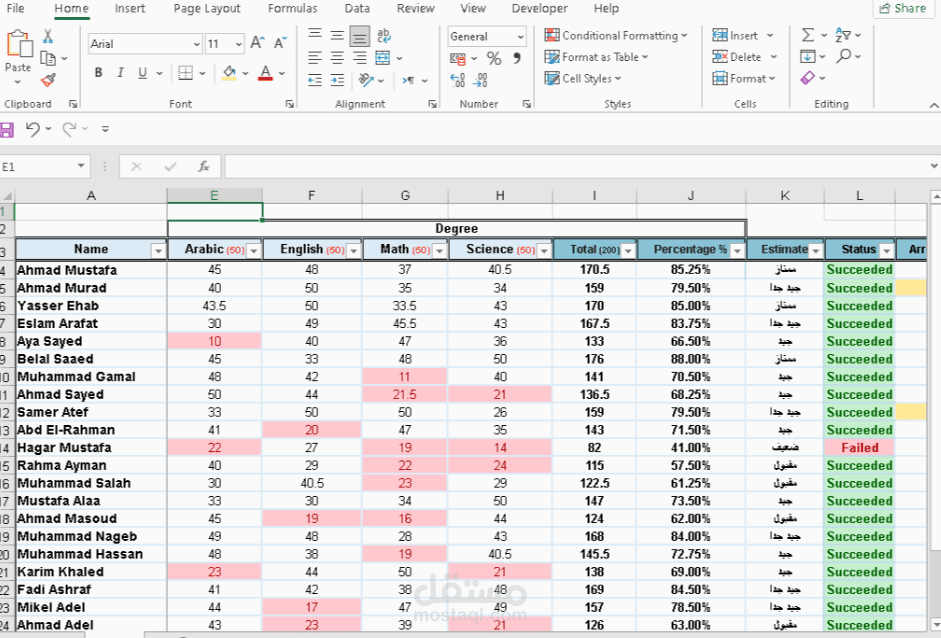The height and width of the screenshot is (638, 941).
Task: Click the Share button
Action: pyautogui.click(x=903, y=8)
